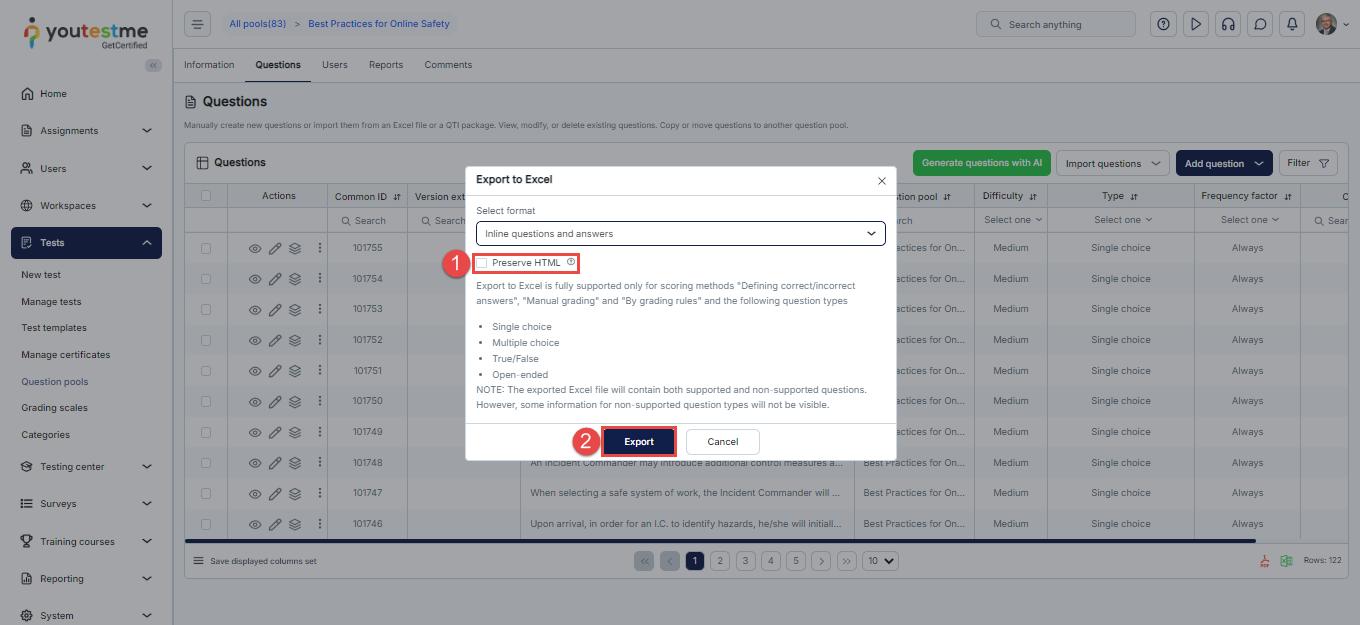The width and height of the screenshot is (1360, 625).
Task: Click the play video tutorial icon
Action: tap(1195, 24)
